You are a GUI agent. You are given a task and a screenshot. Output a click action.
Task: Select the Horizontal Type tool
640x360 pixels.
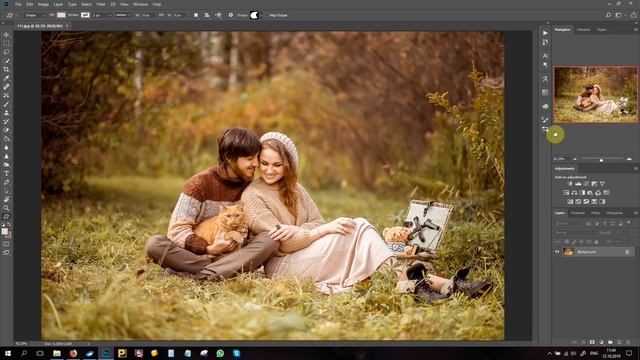click(6, 173)
